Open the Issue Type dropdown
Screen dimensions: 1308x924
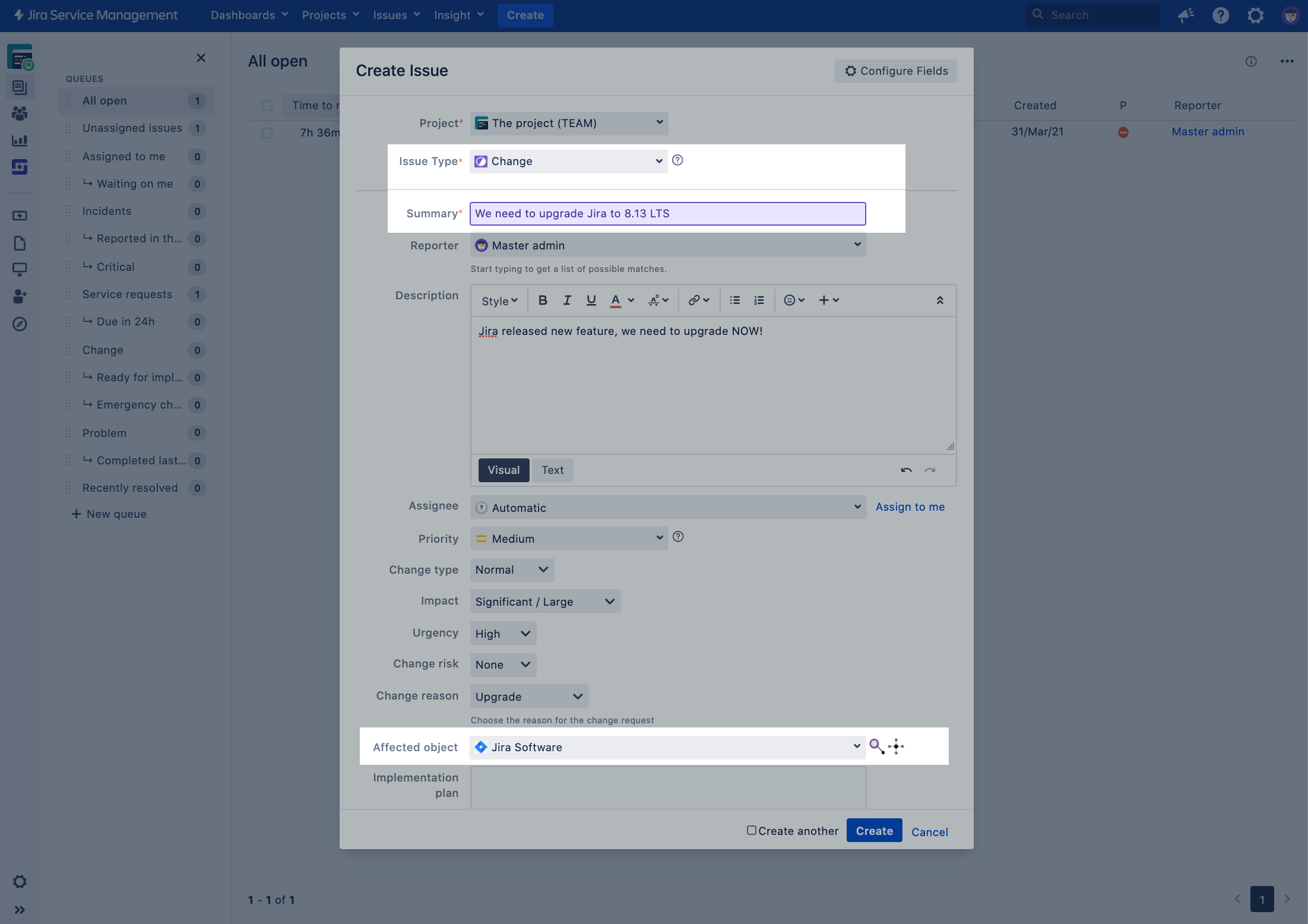point(568,162)
